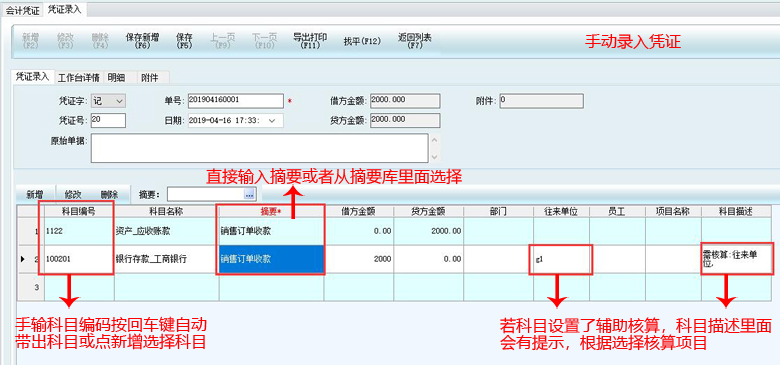The width and height of the screenshot is (780, 365).
Task: Click 找平(F12) toolbar button
Action: click(362, 41)
